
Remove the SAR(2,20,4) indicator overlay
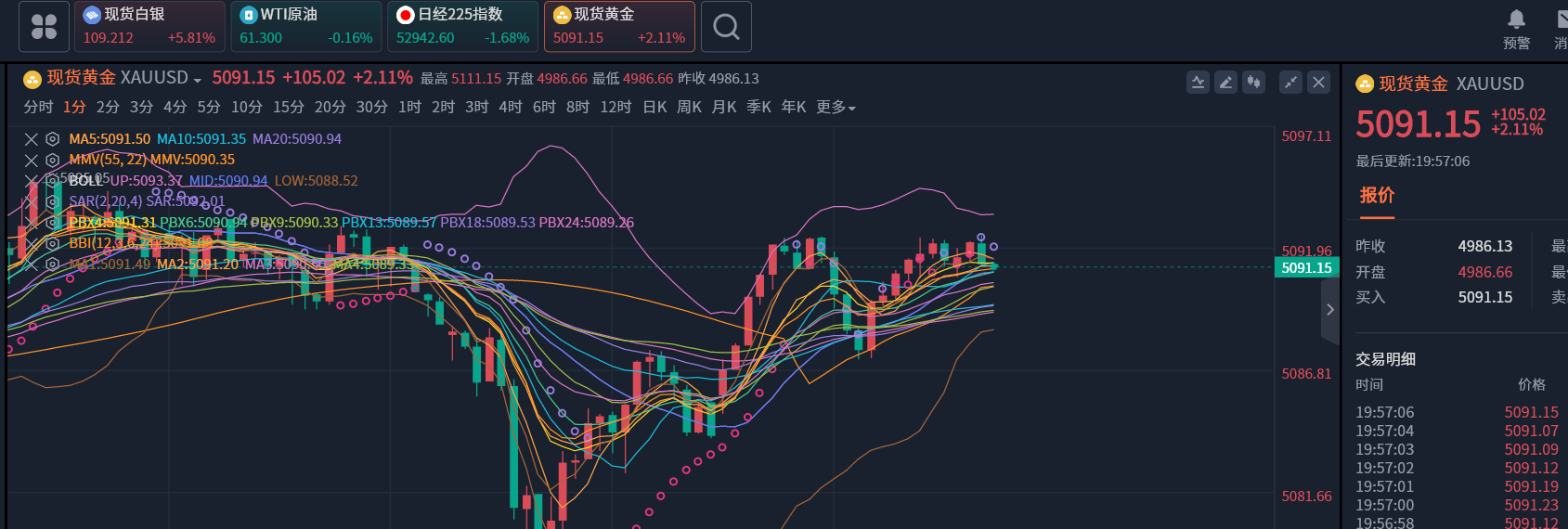pos(32,201)
